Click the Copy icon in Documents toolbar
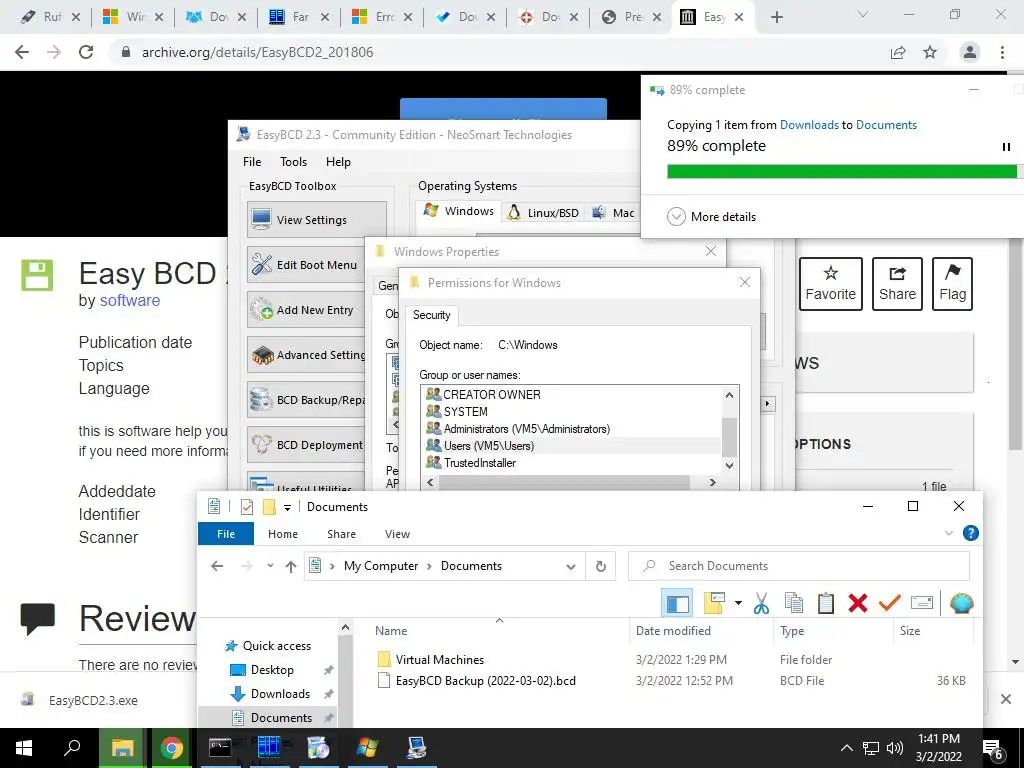 [x=793, y=603]
